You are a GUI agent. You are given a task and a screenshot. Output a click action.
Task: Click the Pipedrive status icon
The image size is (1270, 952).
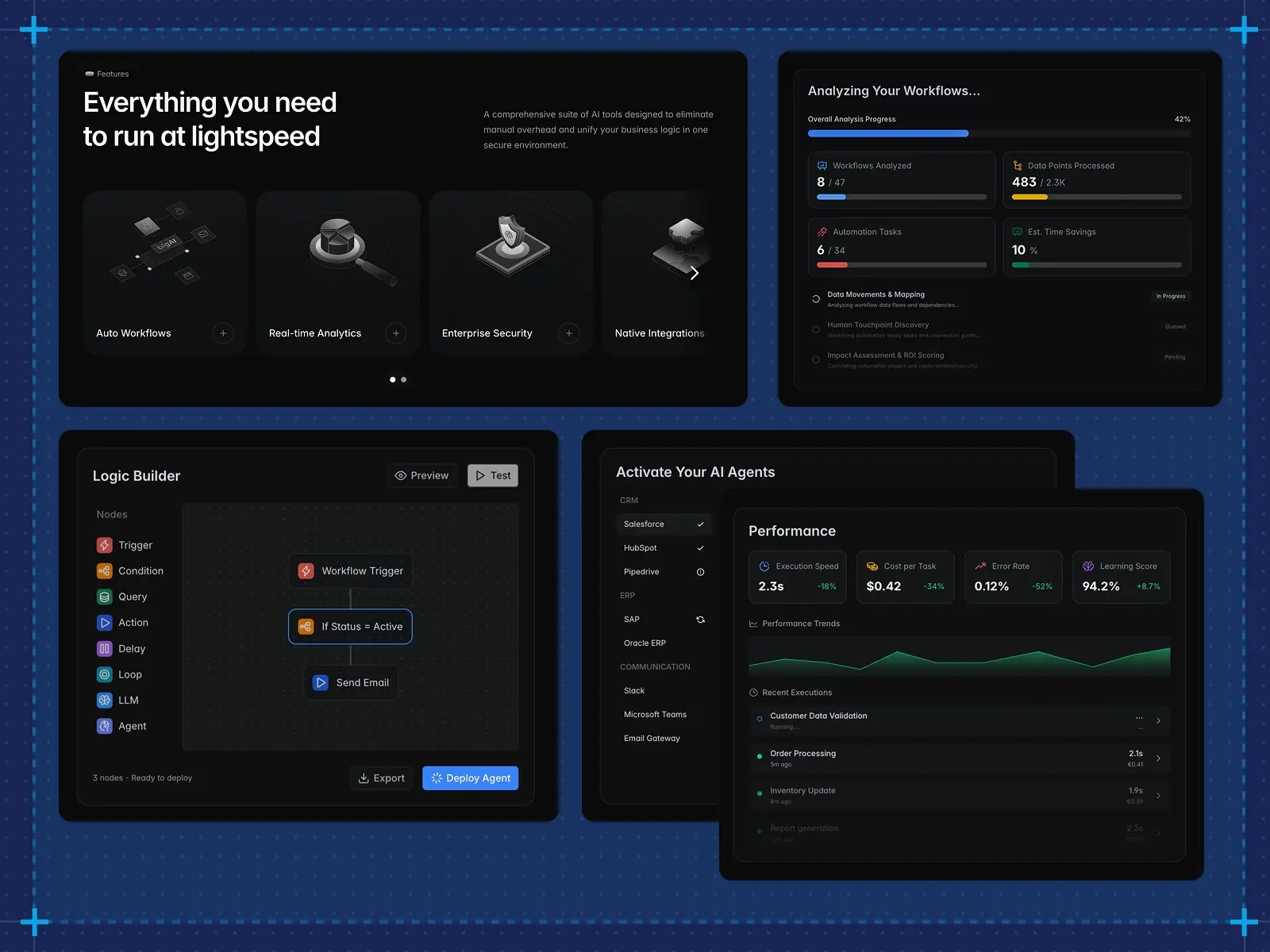(700, 572)
